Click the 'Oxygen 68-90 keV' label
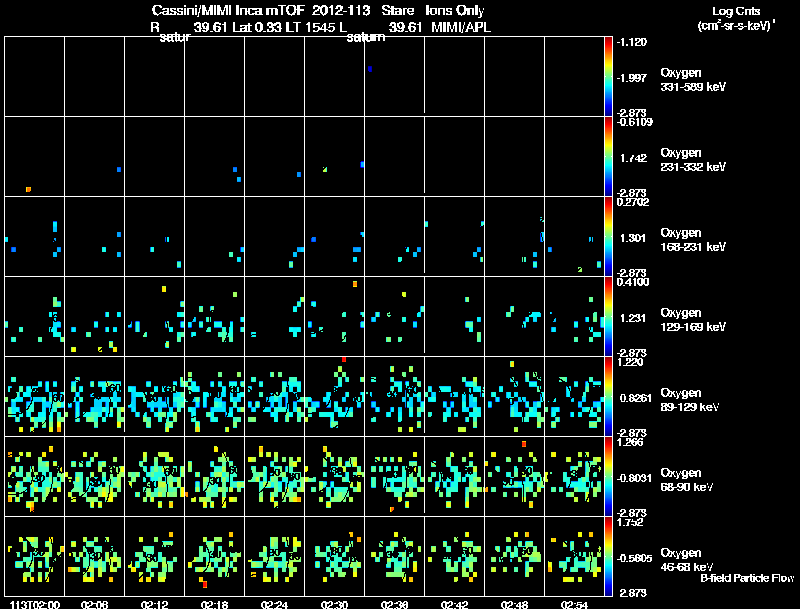Viewport: 800px width, 609px height. click(687, 480)
